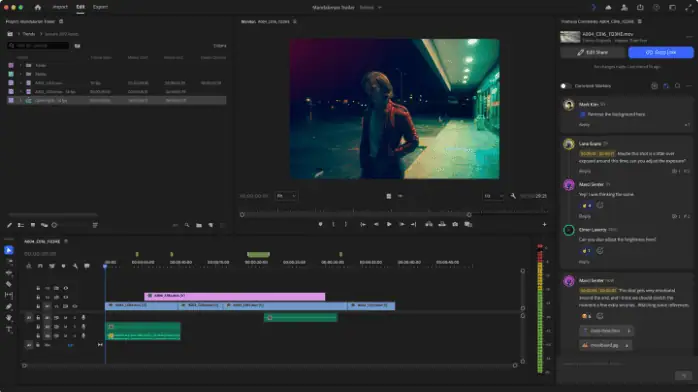The width and height of the screenshot is (698, 392).
Task: Toggle V3 track output eye
Action: [x=66, y=288]
